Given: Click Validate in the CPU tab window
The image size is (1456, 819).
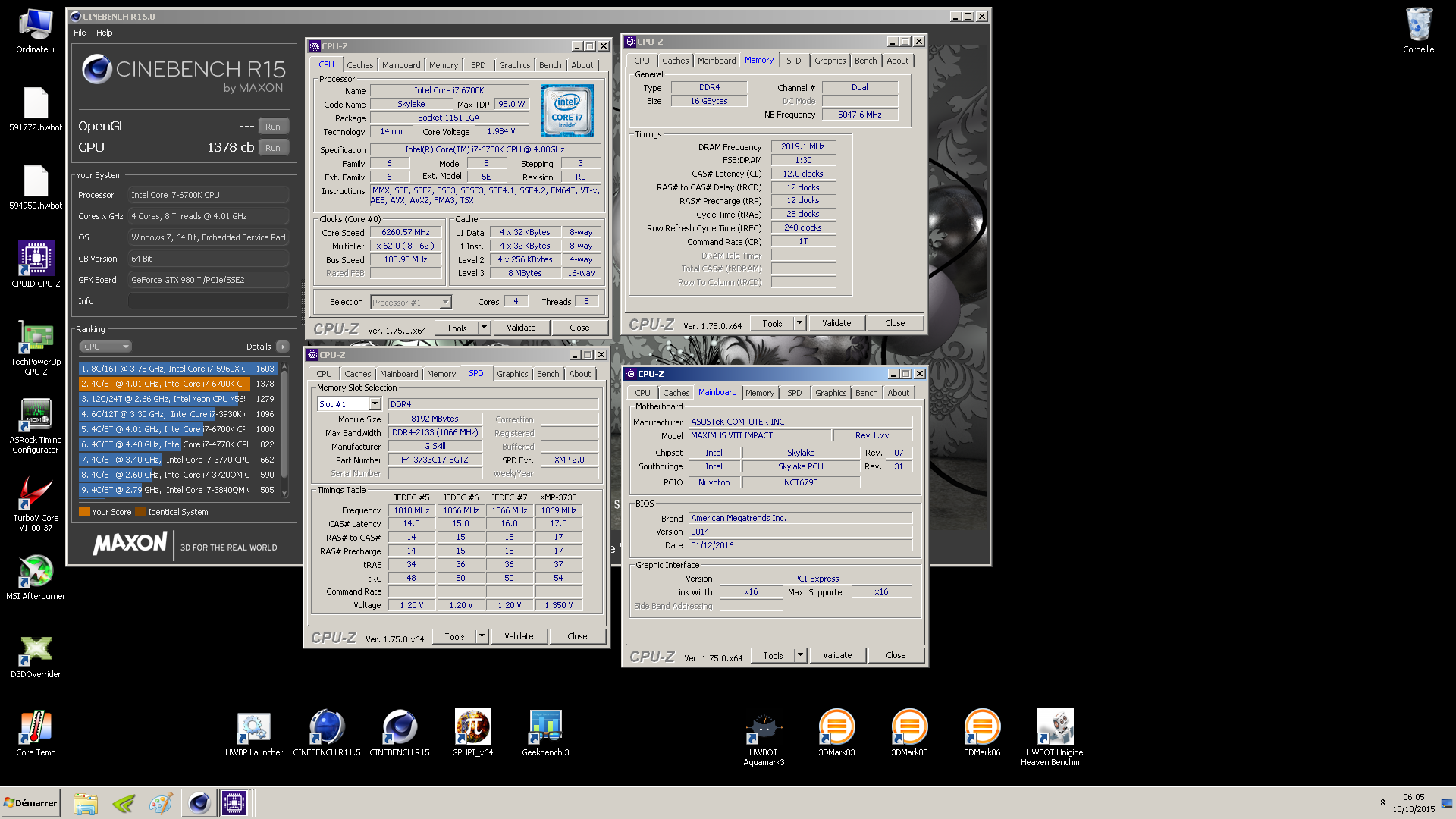Looking at the screenshot, I should (521, 328).
